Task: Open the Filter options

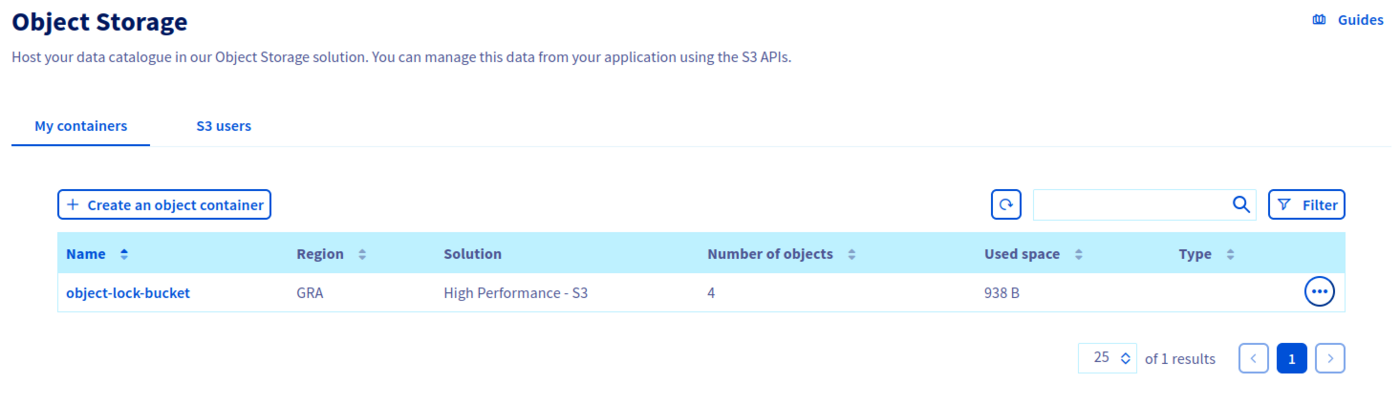Action: (x=1306, y=205)
